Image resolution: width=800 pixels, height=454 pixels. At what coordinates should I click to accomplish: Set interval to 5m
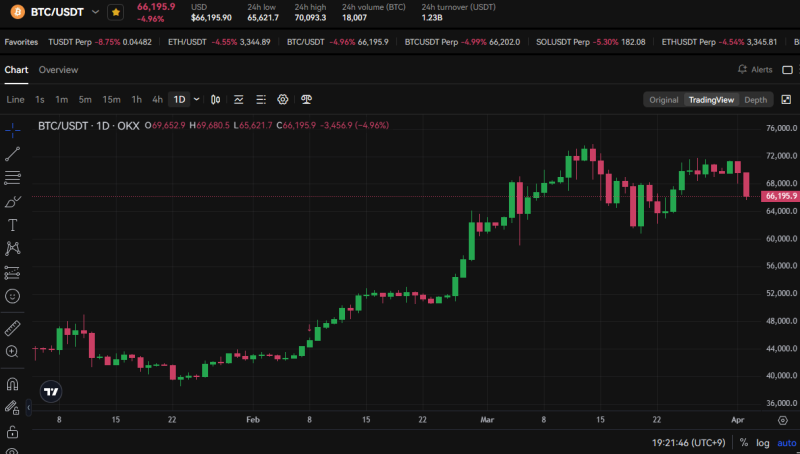[85, 99]
